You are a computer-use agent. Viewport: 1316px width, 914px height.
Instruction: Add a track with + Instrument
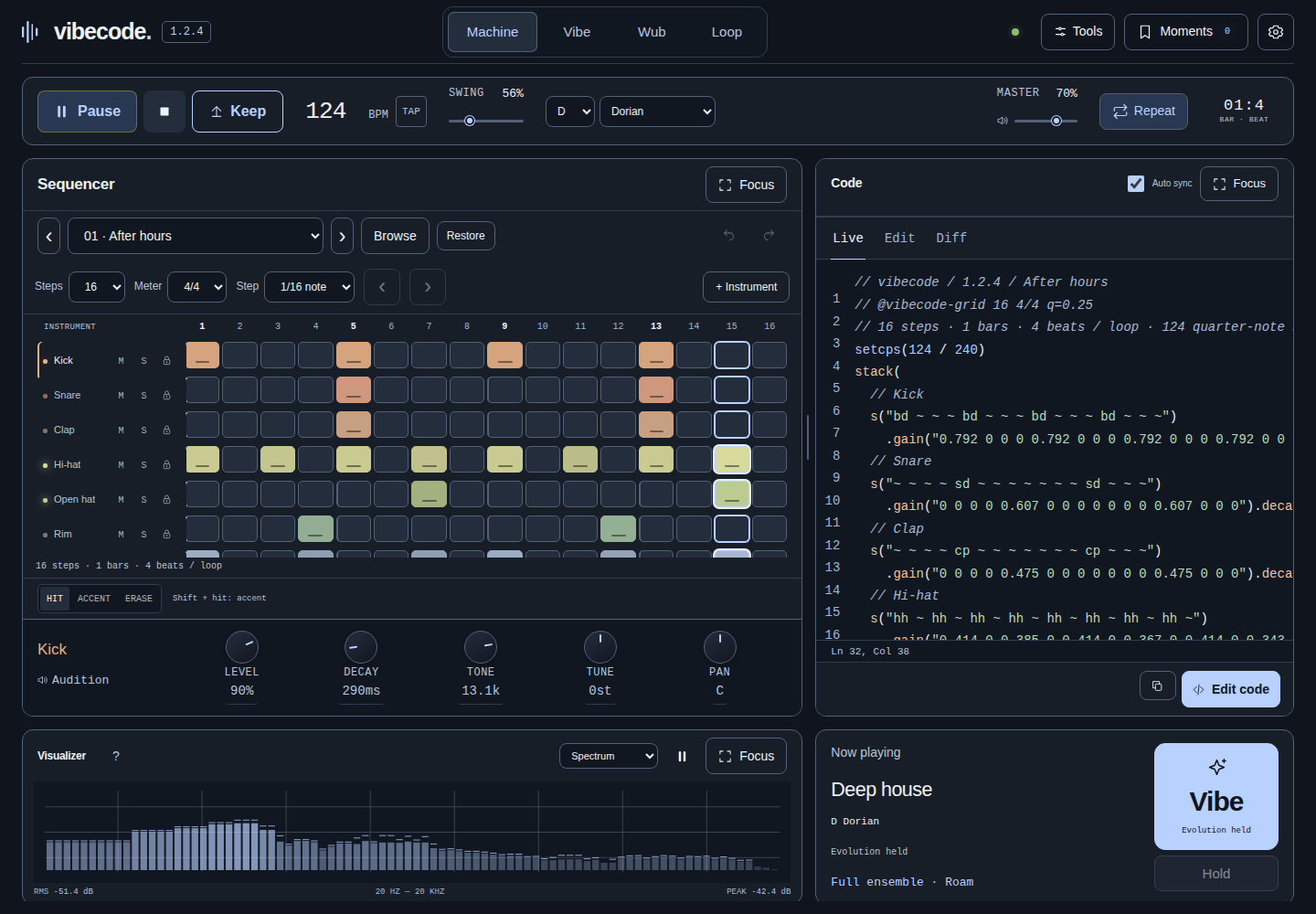click(746, 287)
